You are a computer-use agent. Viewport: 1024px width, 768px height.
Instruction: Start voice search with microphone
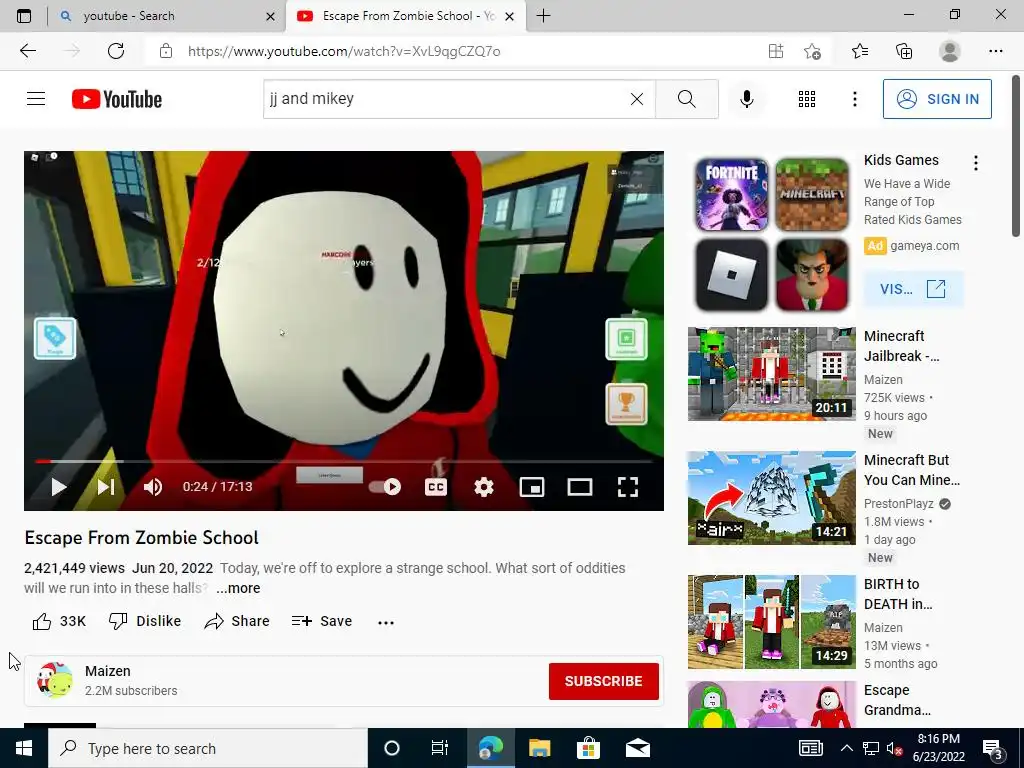coord(747,99)
